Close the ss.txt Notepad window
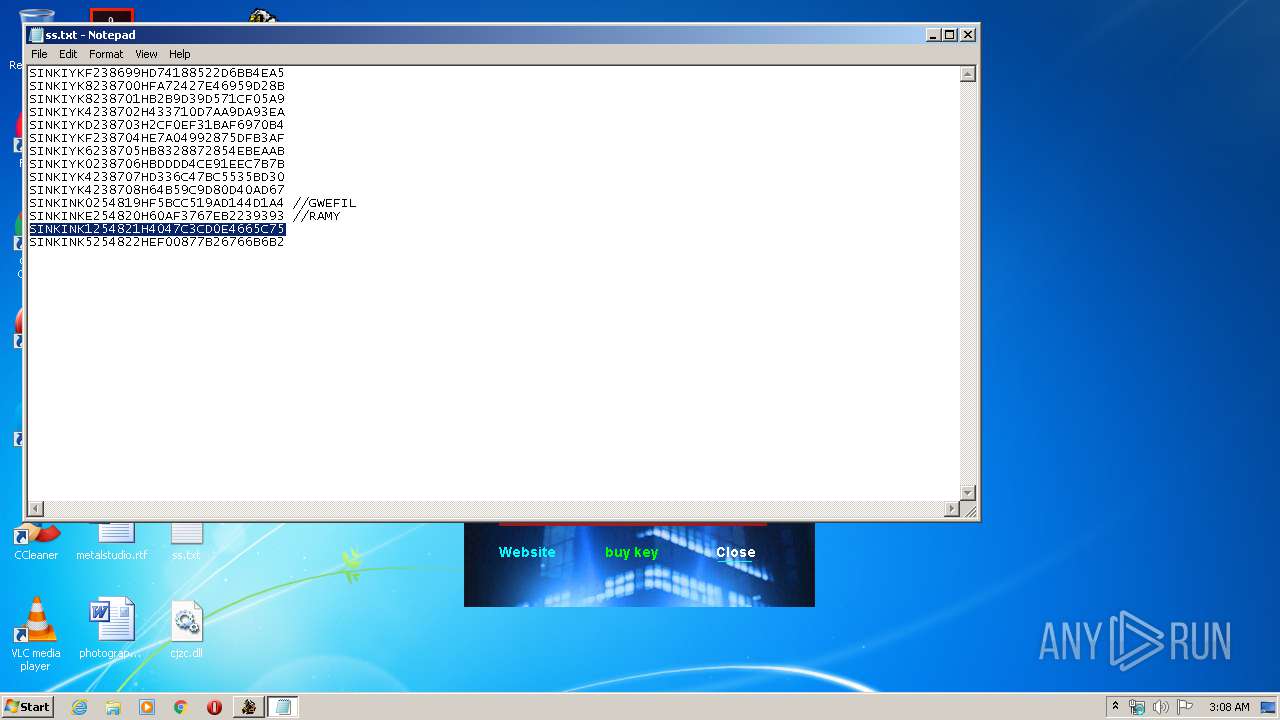The image size is (1280, 720). 967,35
